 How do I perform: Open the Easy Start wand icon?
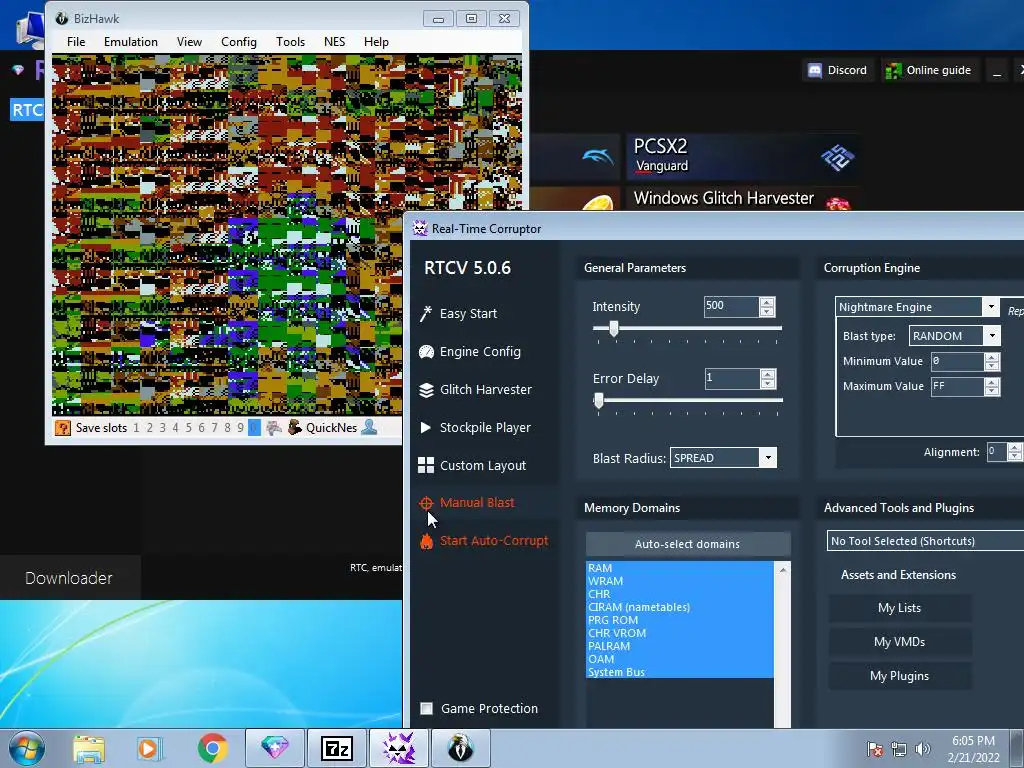(x=426, y=314)
